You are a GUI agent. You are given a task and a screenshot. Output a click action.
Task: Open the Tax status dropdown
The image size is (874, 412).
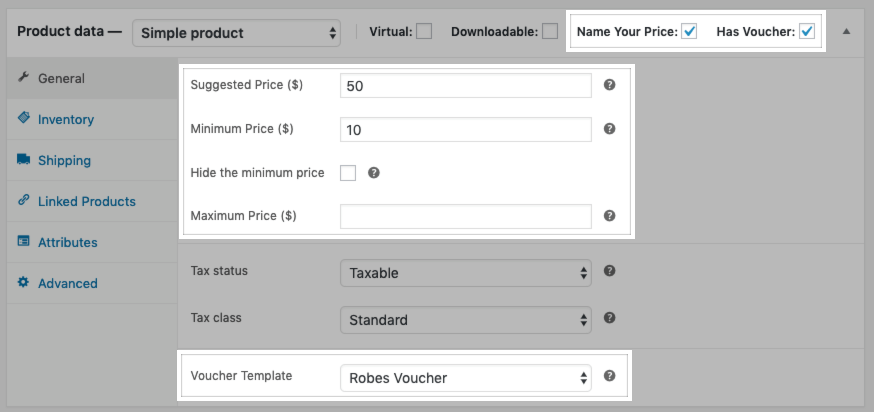pyautogui.click(x=465, y=272)
